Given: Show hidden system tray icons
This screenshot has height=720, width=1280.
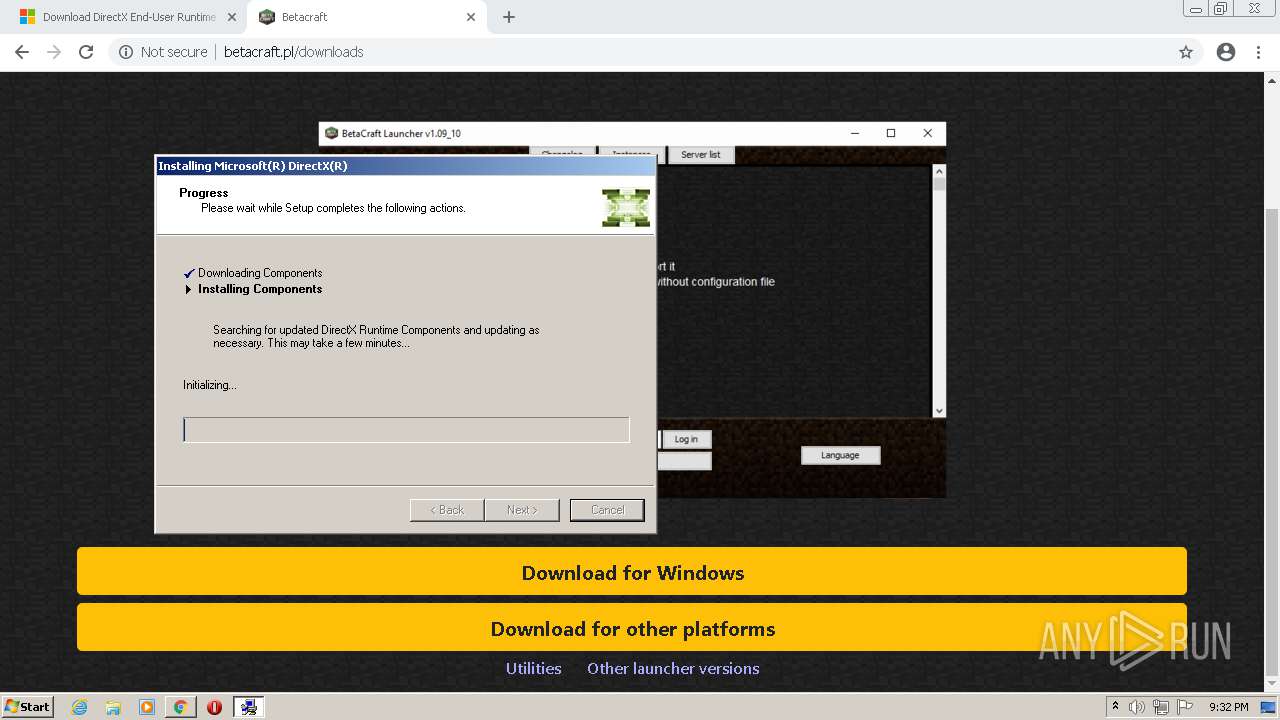Looking at the screenshot, I should coord(1115,706).
